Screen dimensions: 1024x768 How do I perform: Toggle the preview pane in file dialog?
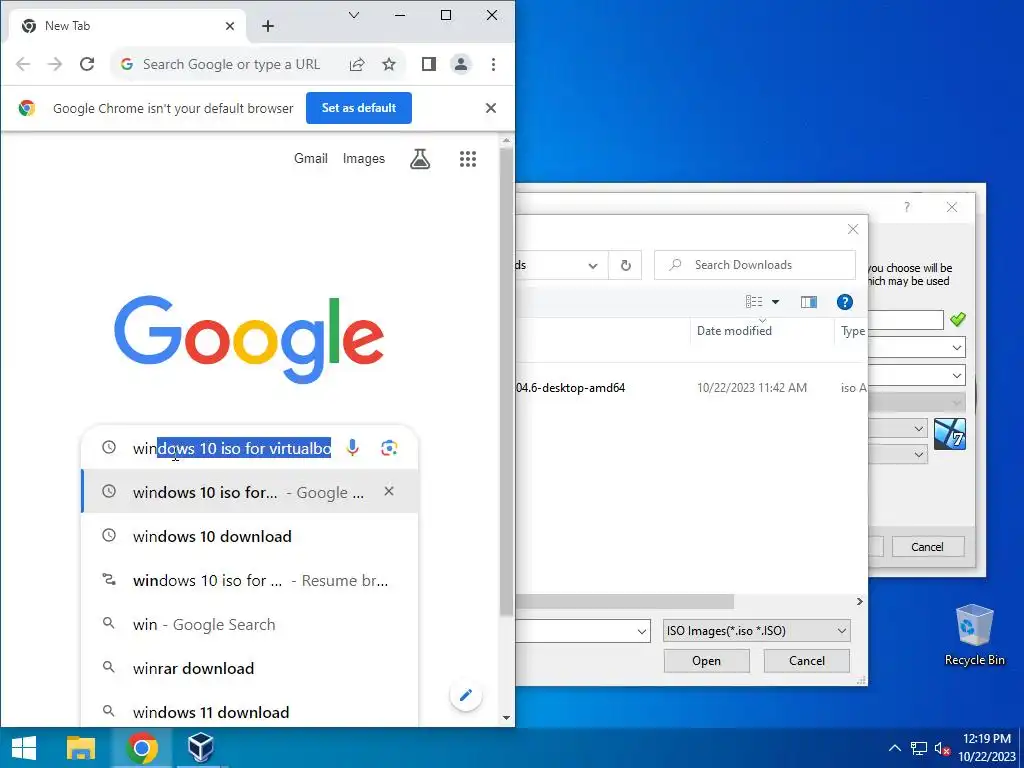click(x=808, y=302)
